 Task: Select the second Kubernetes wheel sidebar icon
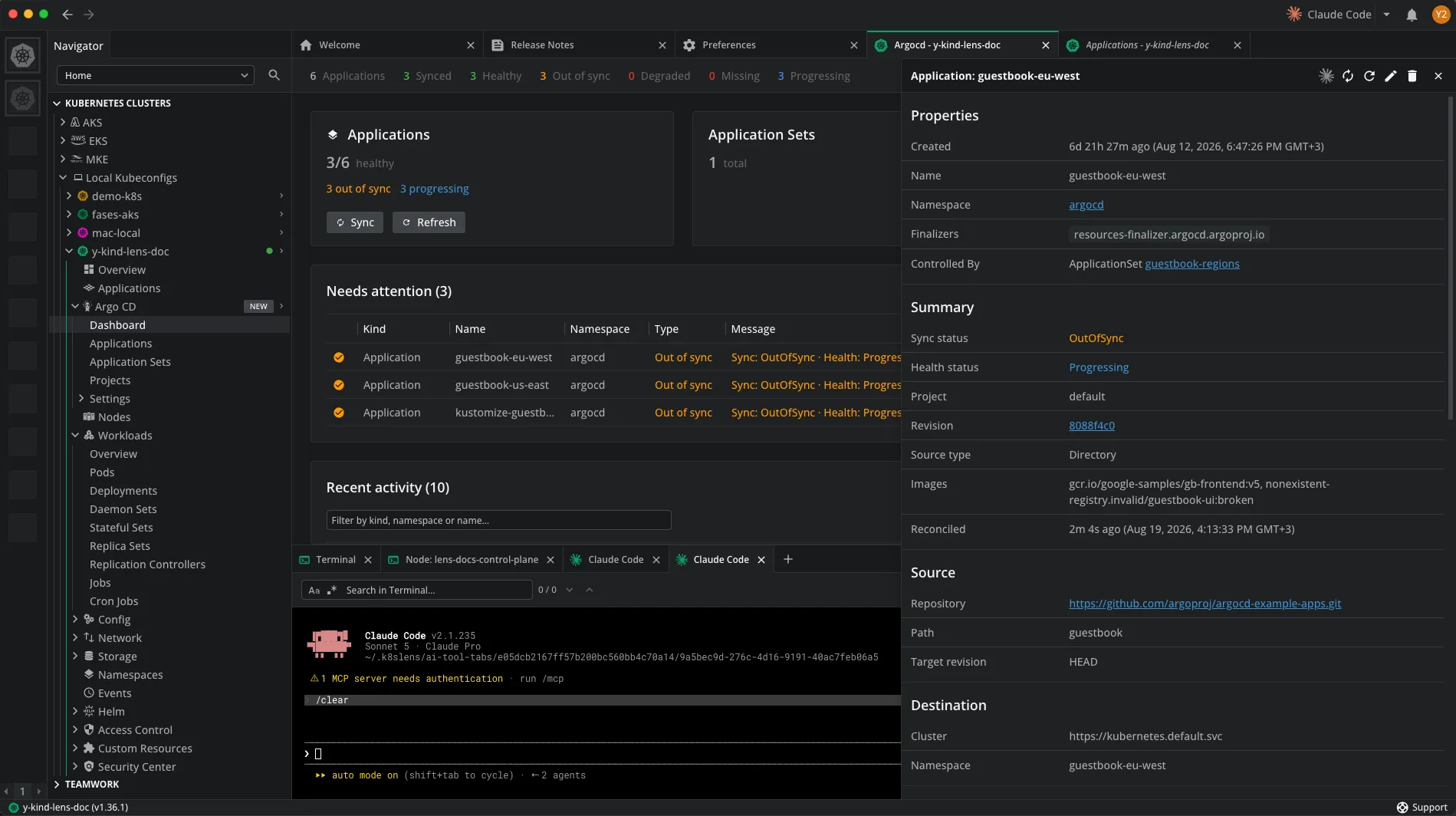point(22,98)
